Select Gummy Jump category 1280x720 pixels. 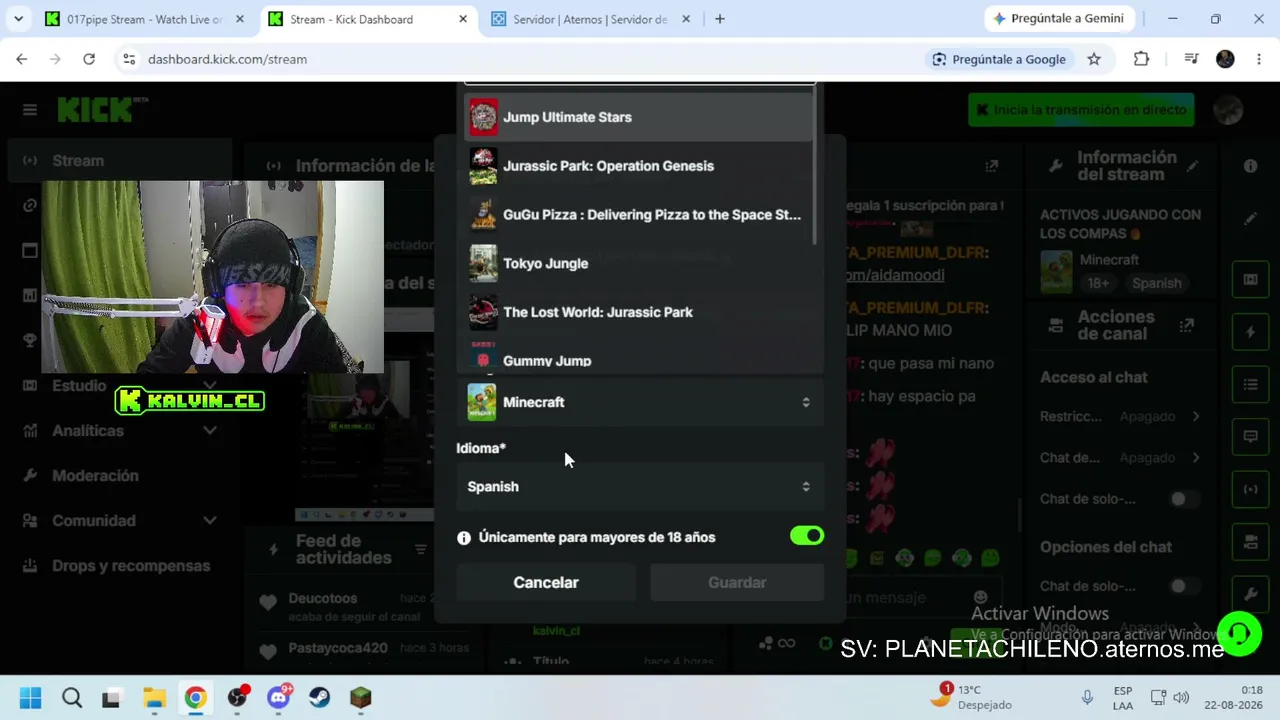(638, 356)
